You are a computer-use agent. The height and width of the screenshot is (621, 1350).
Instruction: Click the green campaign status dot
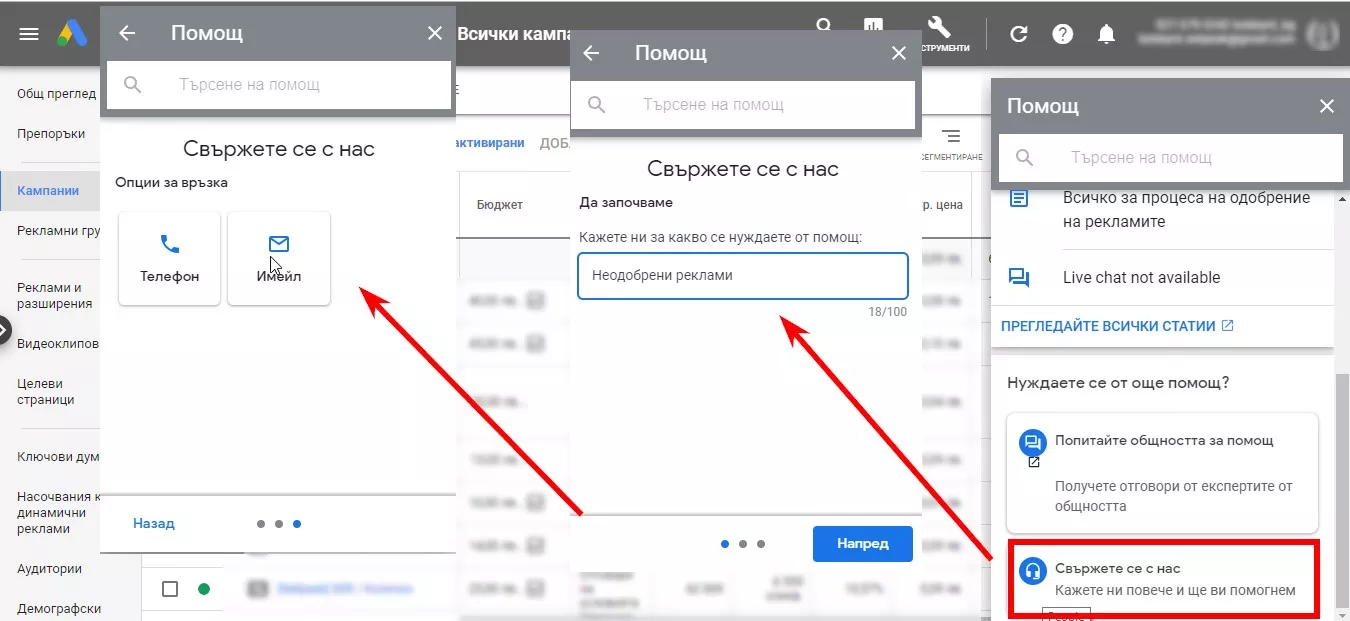204,589
